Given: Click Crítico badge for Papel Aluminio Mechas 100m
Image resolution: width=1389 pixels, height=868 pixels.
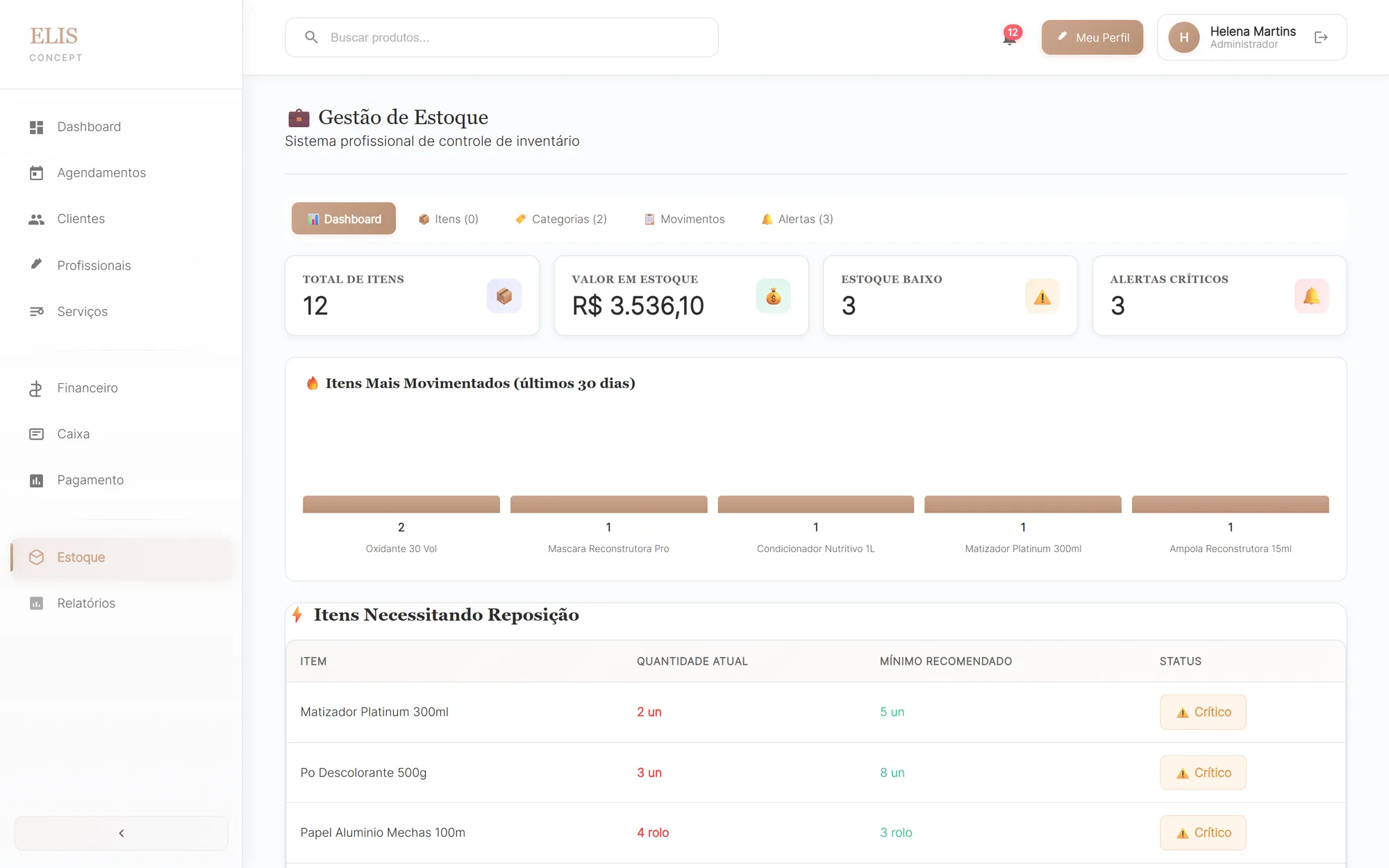Looking at the screenshot, I should coord(1203,833).
